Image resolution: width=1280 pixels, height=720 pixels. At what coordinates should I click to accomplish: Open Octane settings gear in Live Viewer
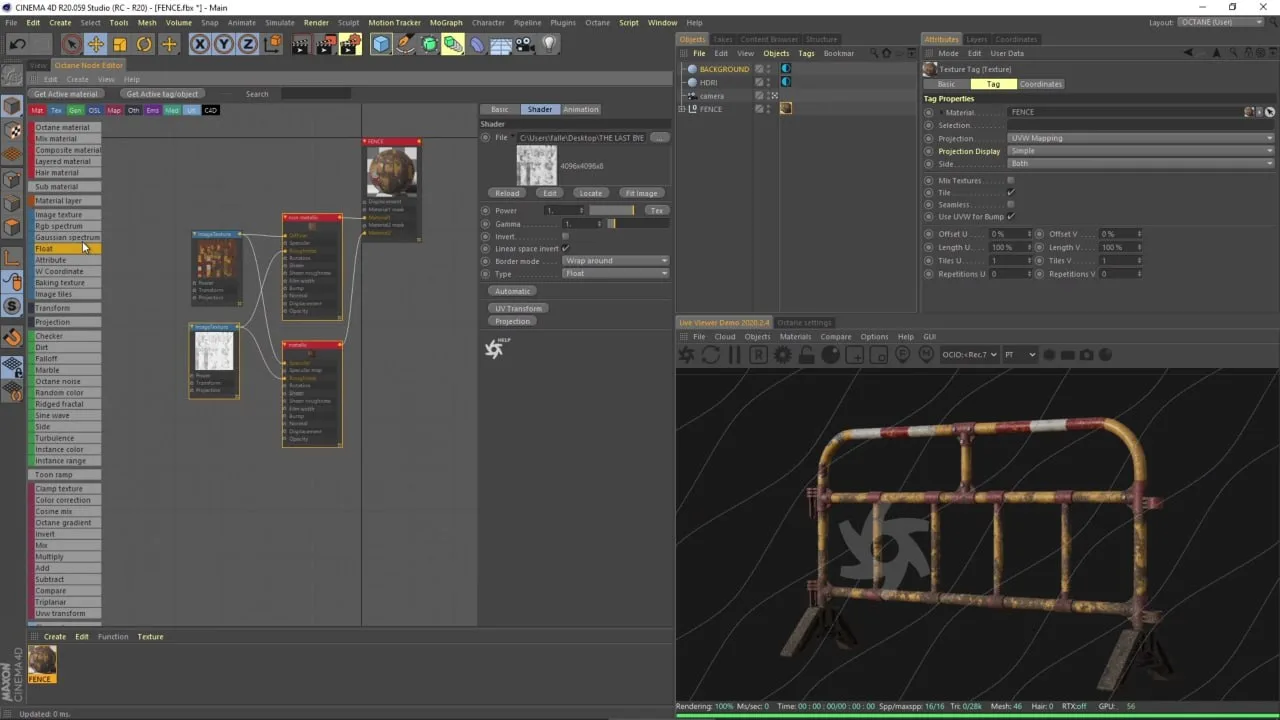coord(782,355)
